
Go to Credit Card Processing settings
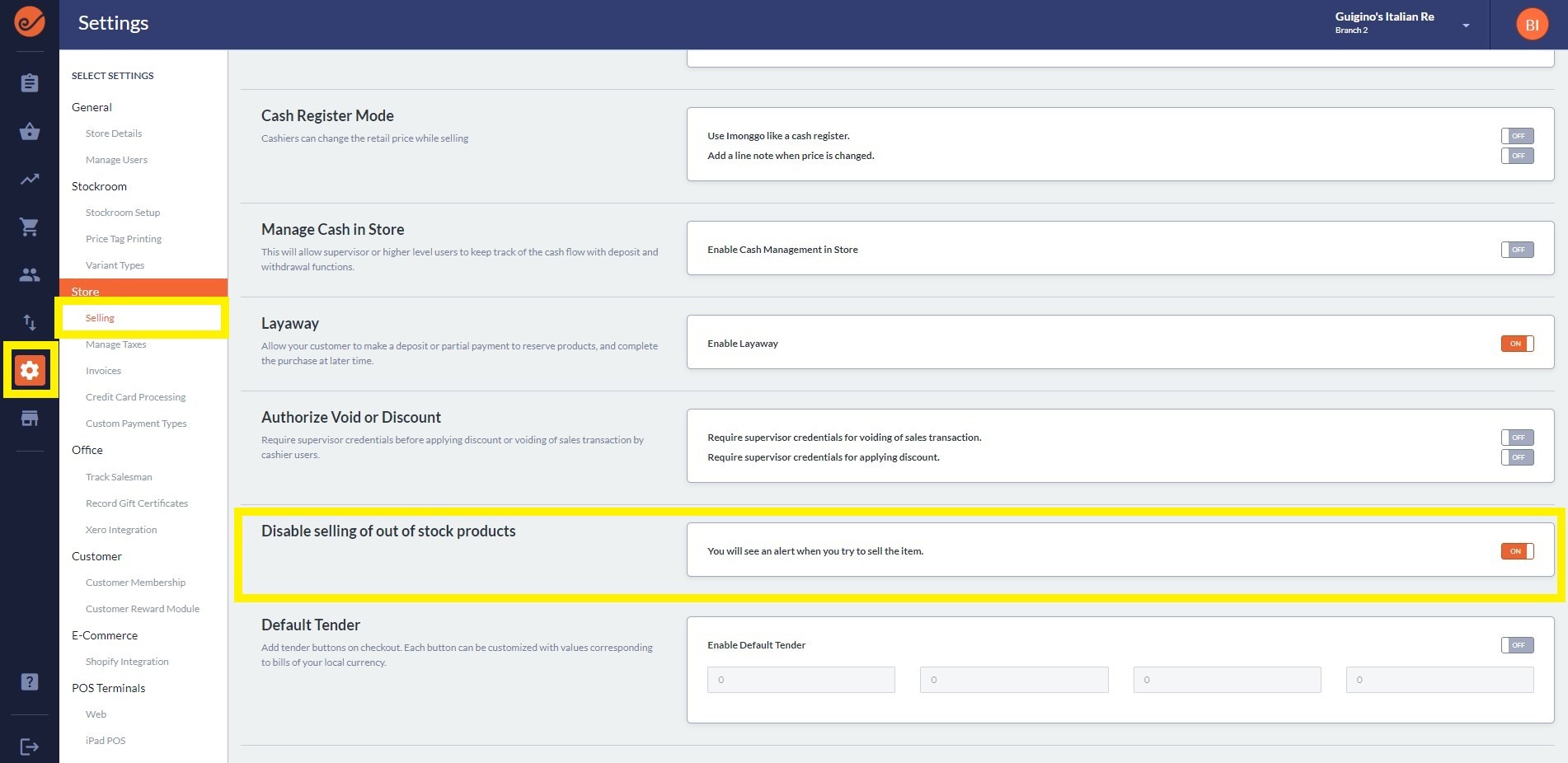coord(135,397)
